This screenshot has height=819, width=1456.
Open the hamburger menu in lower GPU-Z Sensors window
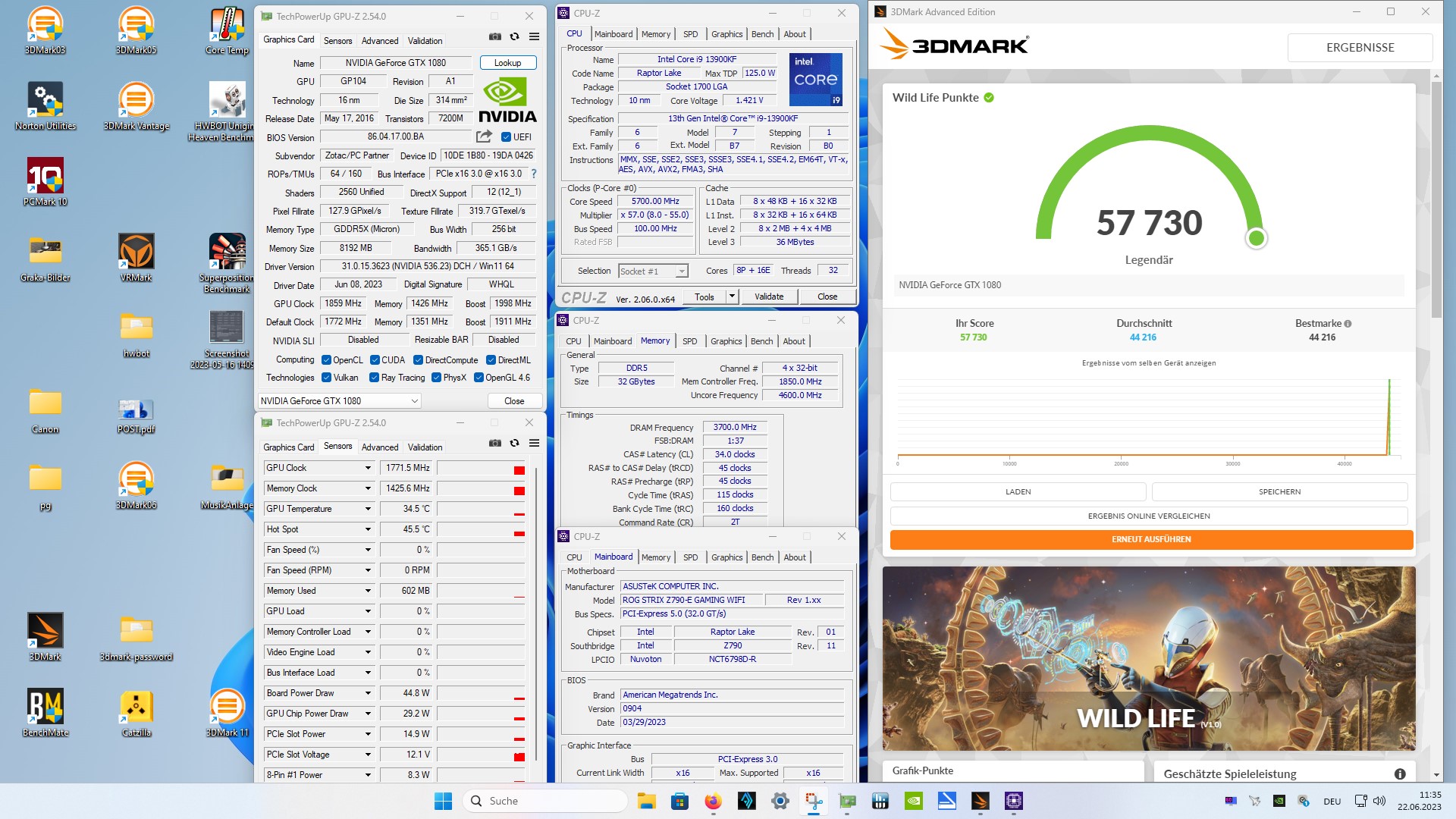pyautogui.click(x=534, y=443)
